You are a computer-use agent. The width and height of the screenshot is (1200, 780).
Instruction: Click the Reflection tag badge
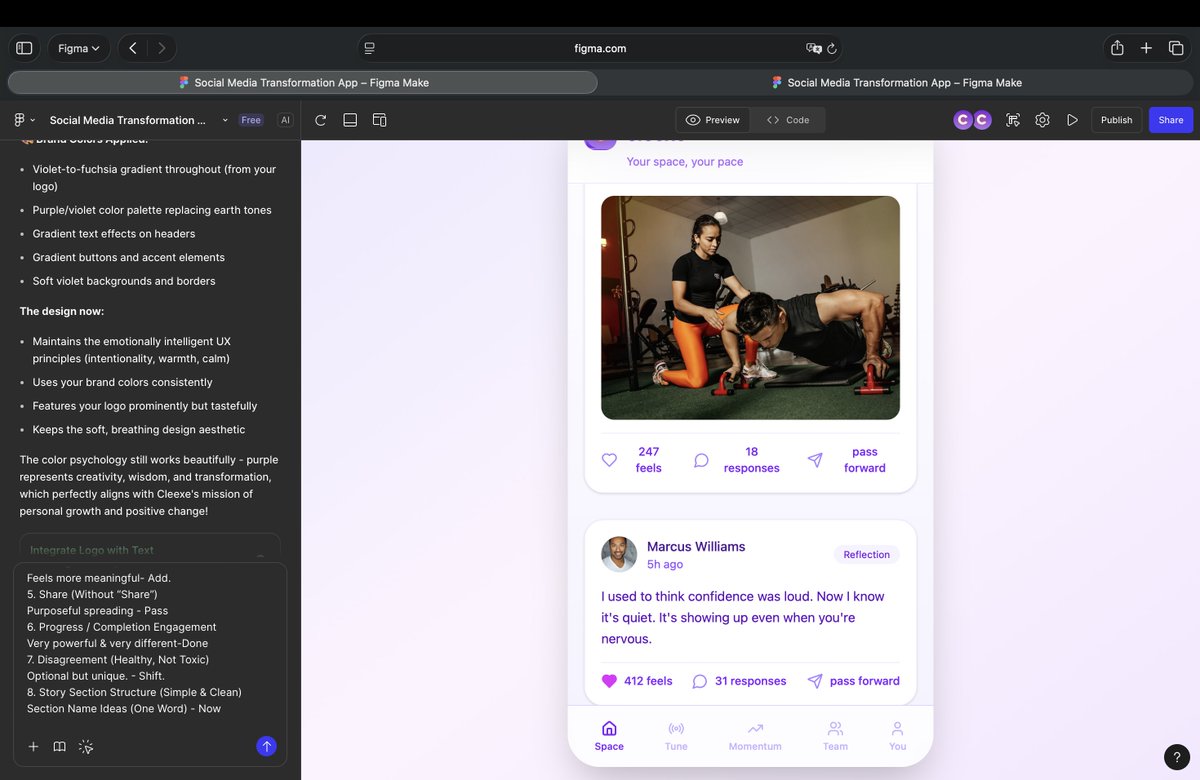(866, 554)
